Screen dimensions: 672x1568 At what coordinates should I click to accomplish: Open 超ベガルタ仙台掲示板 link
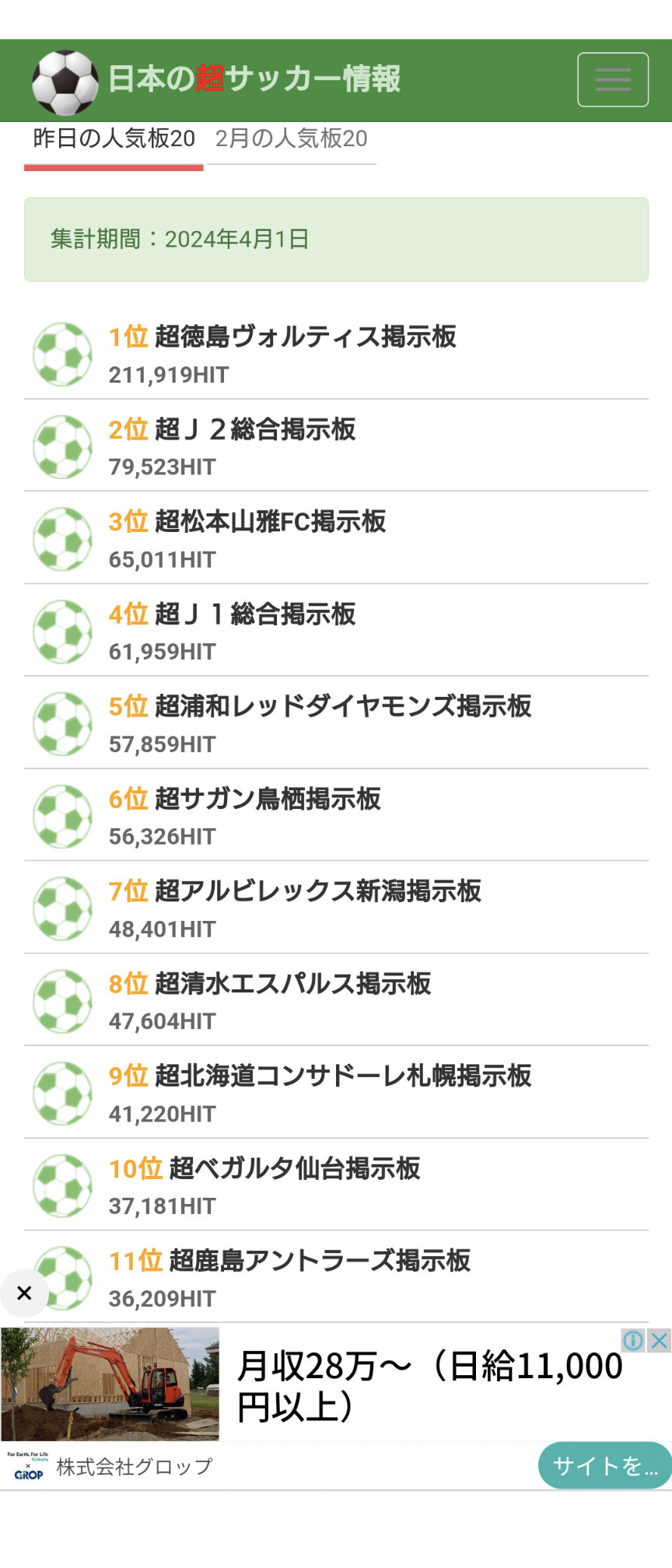(x=294, y=1168)
